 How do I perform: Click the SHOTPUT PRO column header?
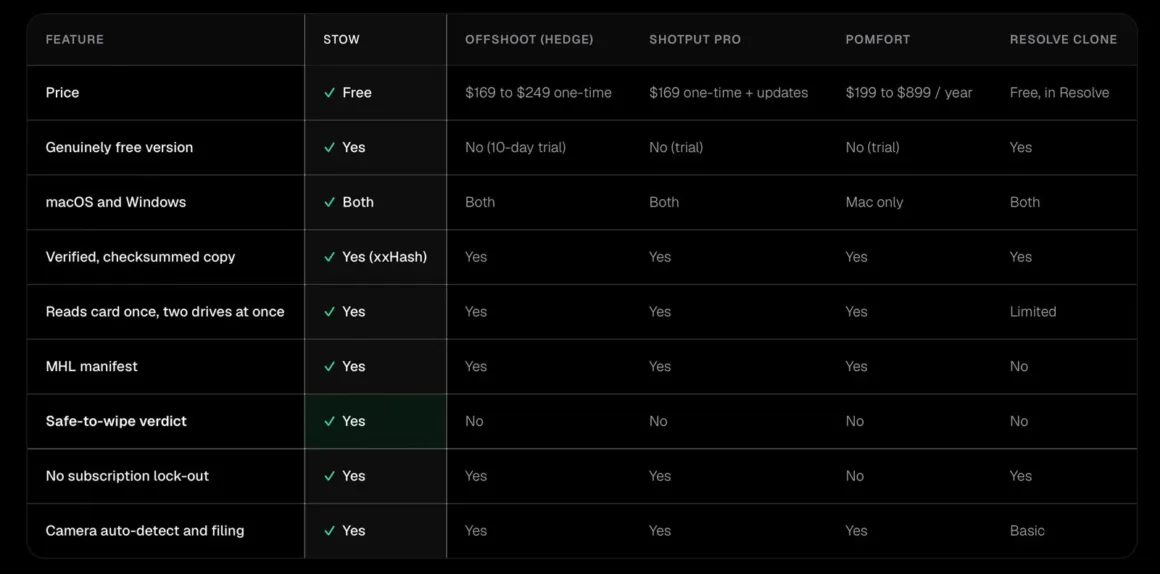(695, 40)
